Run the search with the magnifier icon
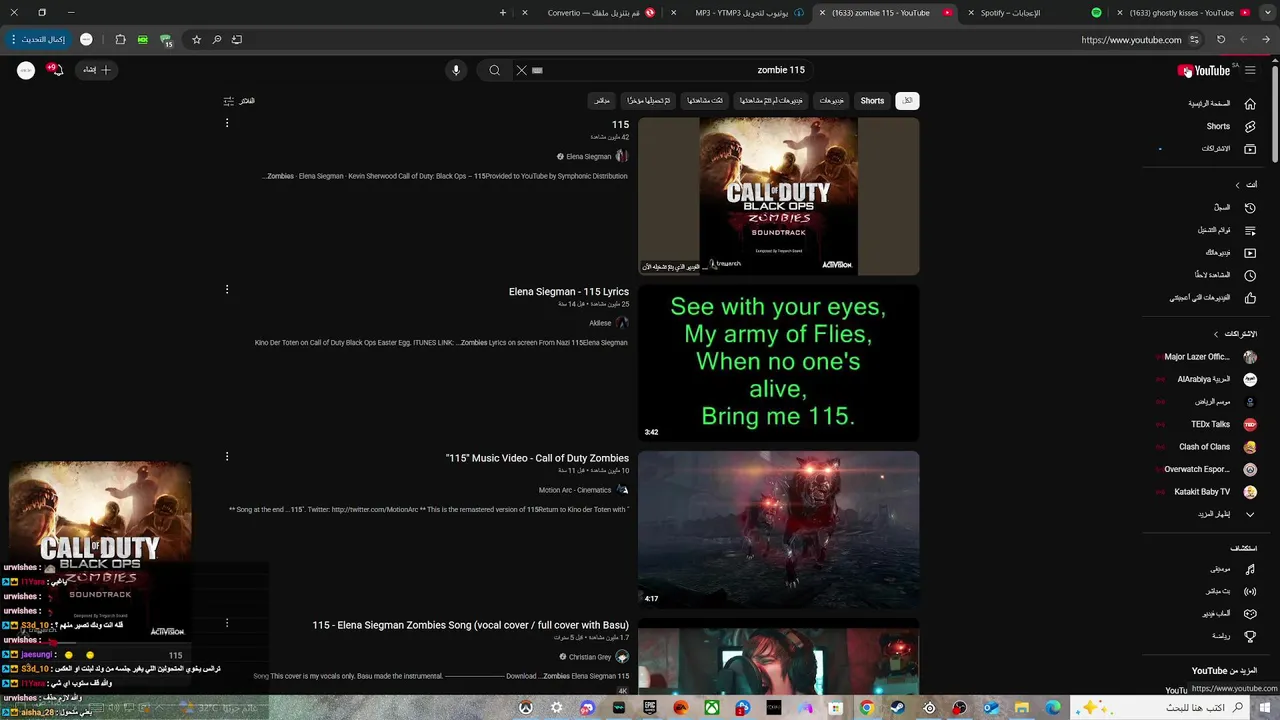 [494, 70]
